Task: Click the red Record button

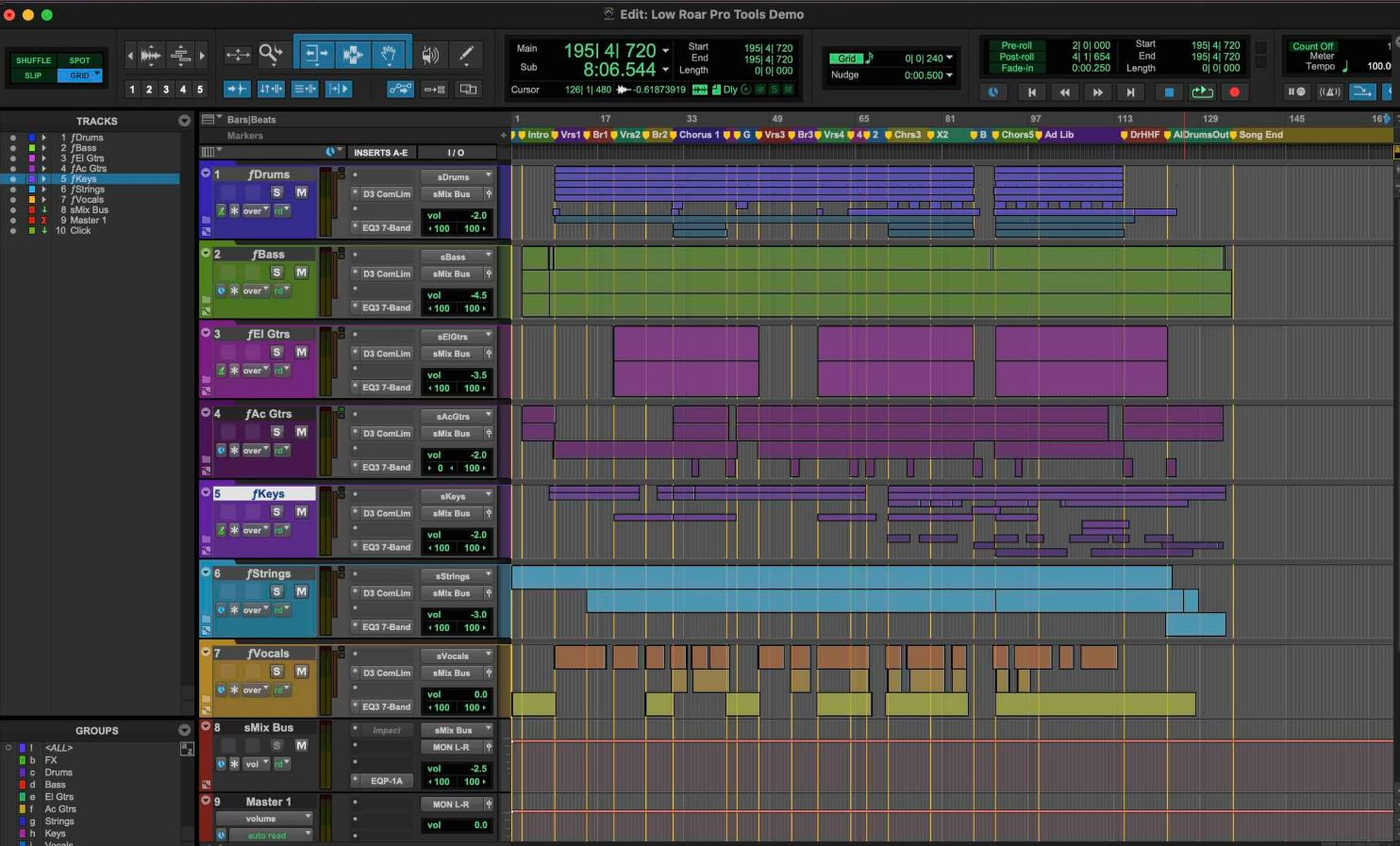Action: tap(1234, 92)
